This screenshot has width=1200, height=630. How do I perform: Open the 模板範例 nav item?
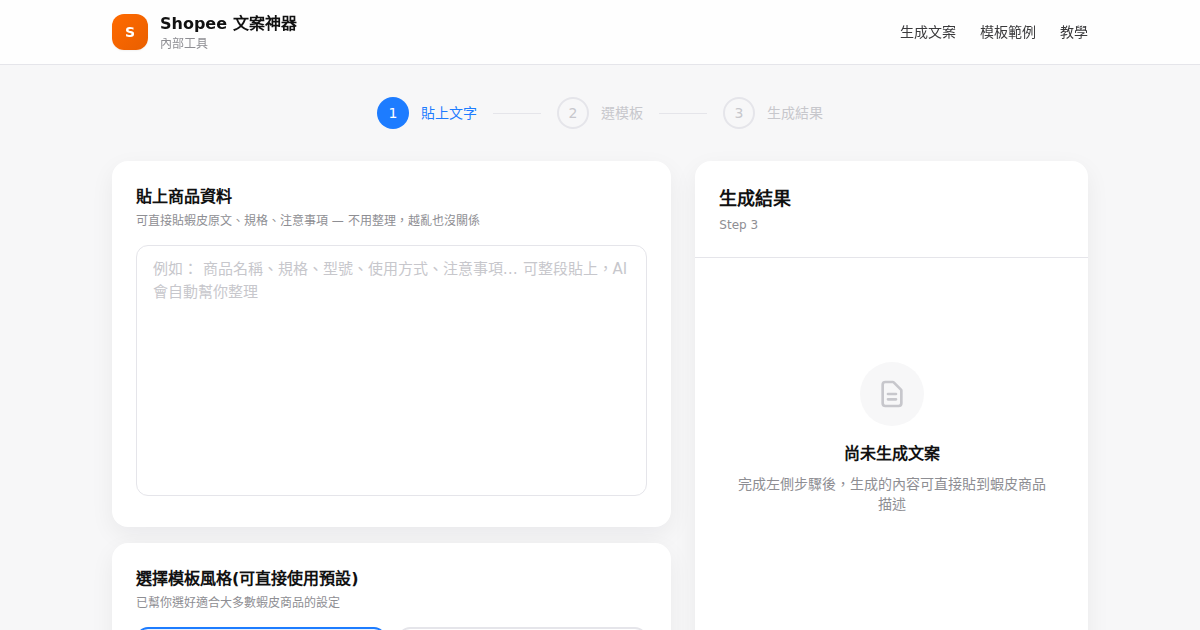[1008, 32]
